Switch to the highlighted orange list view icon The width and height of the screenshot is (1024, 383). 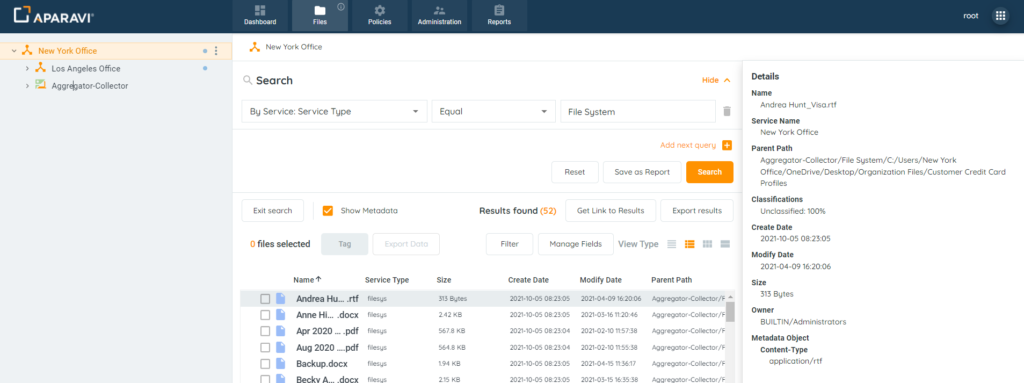tap(689, 244)
